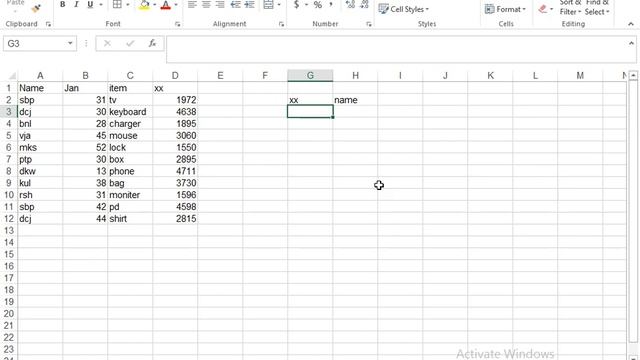640x360 pixels.
Task: Expand the formula bar
Action: [x=631, y=43]
